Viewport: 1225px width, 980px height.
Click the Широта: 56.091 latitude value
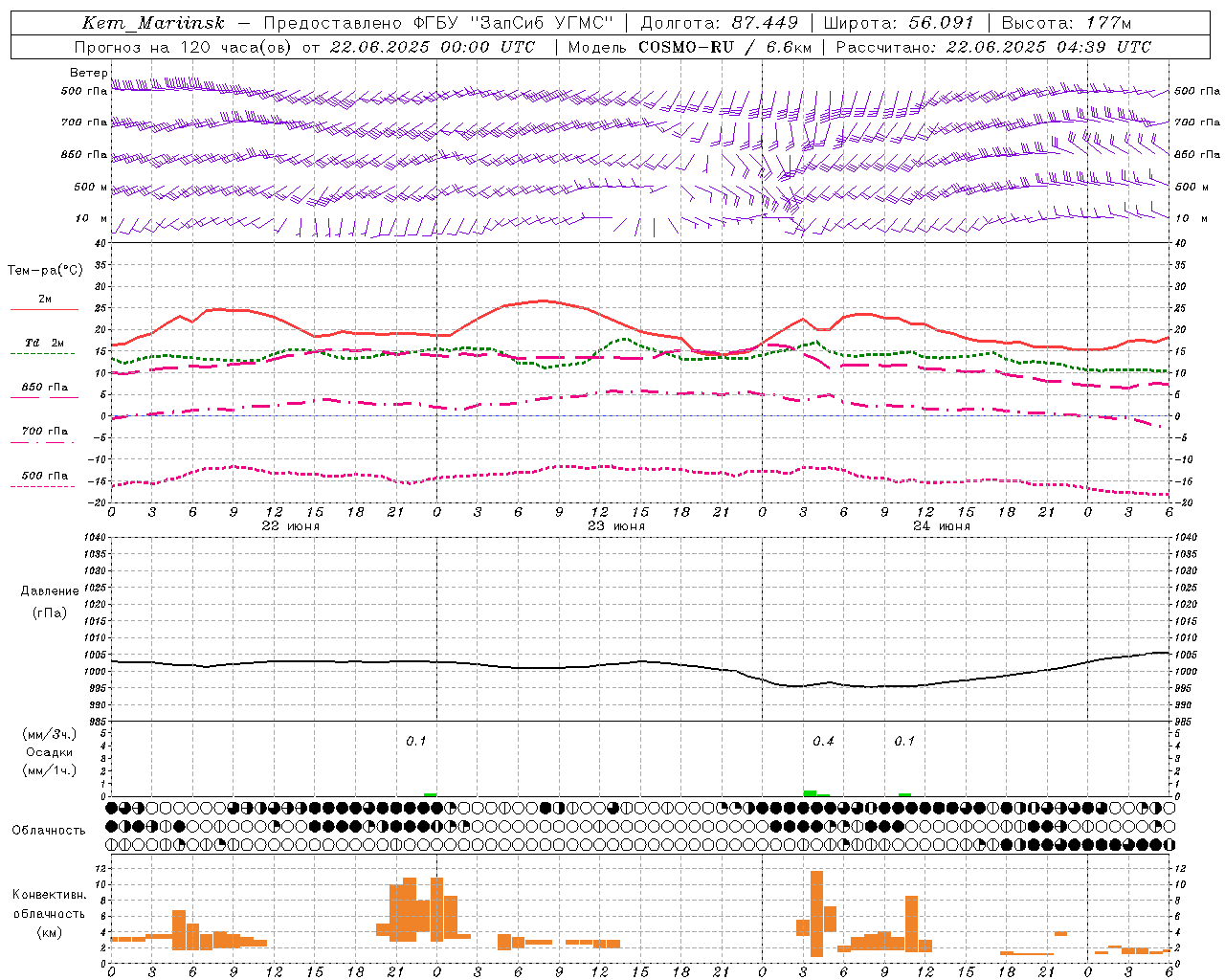(x=899, y=23)
